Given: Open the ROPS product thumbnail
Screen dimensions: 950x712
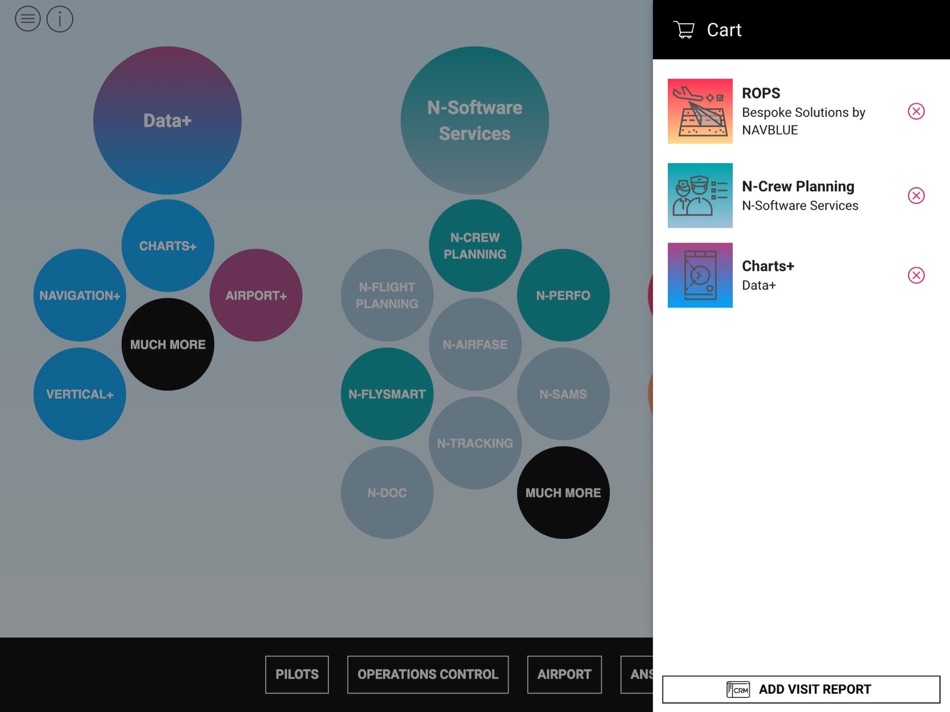Looking at the screenshot, I should pos(700,111).
